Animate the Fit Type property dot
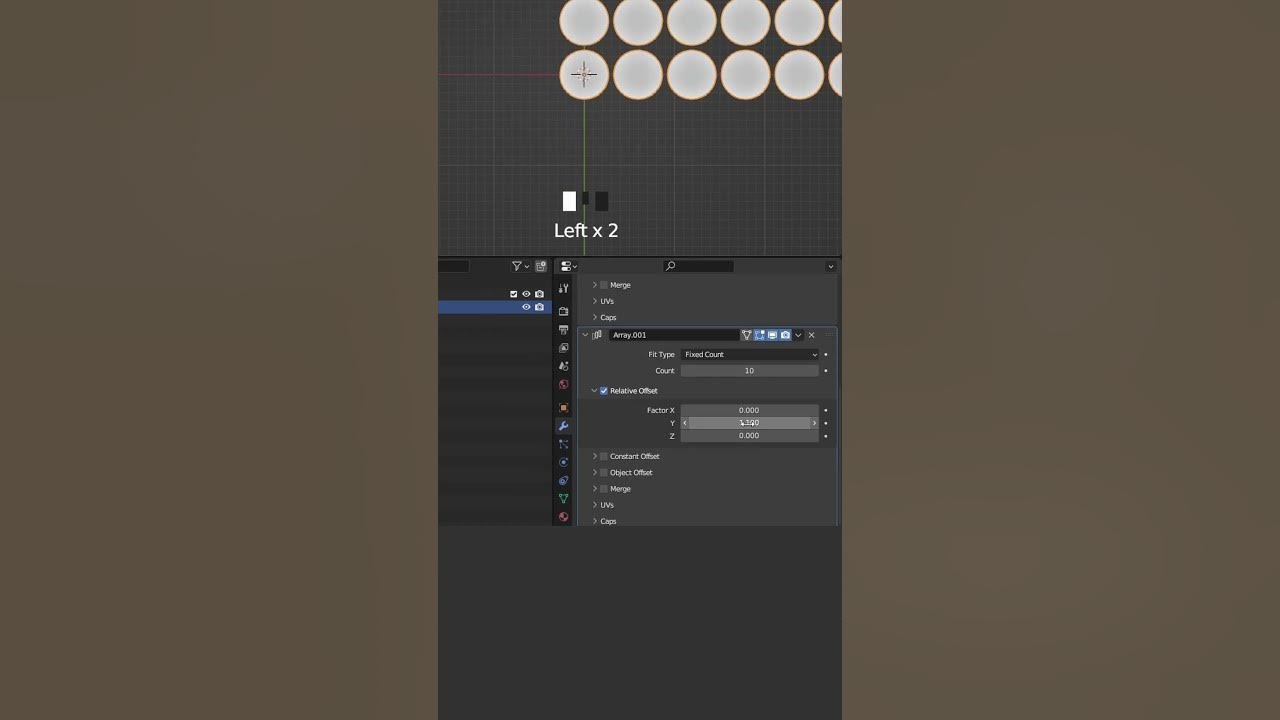Viewport: 1280px width, 720px height. (x=826, y=354)
